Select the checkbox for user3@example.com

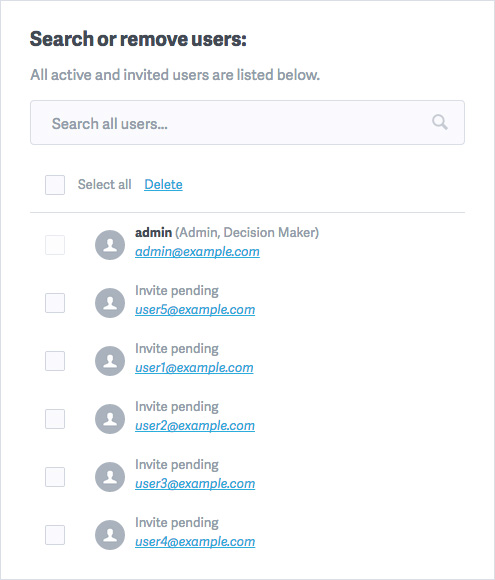55,477
